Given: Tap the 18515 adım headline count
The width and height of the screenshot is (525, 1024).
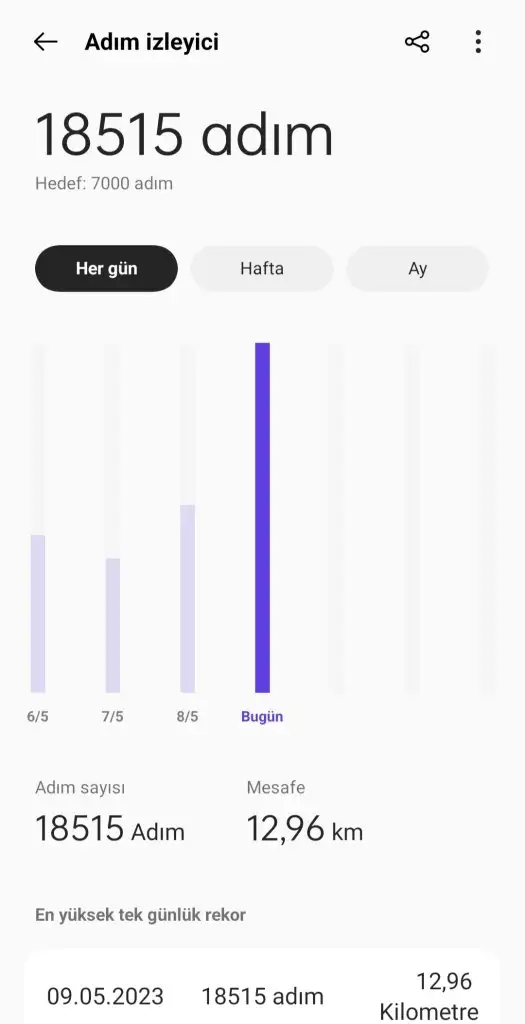Looking at the screenshot, I should point(183,135).
